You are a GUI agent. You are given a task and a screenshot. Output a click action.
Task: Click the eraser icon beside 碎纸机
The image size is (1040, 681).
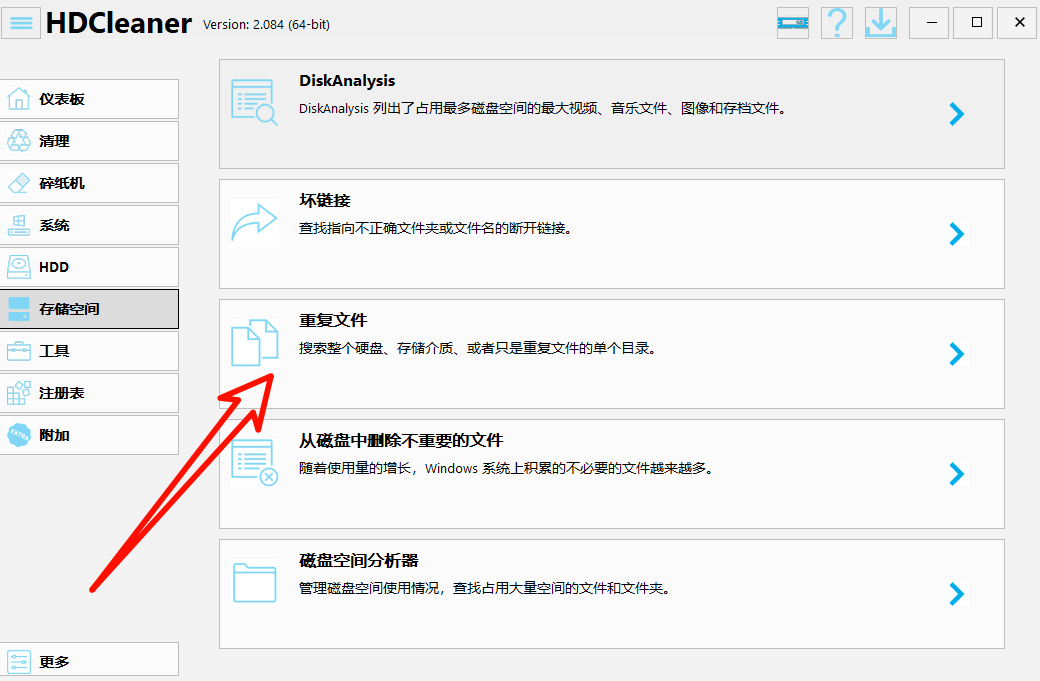19,182
